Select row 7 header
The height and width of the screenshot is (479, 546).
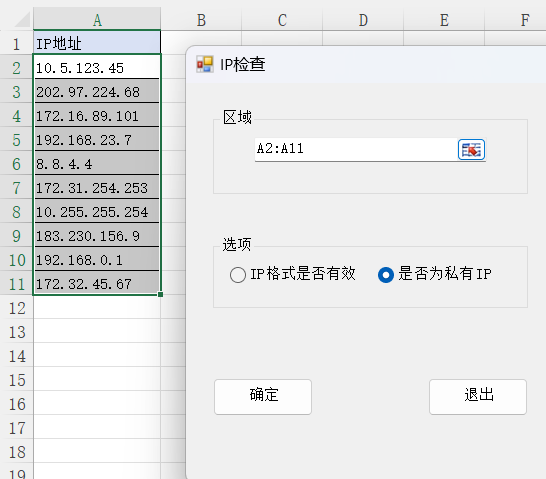[17, 188]
